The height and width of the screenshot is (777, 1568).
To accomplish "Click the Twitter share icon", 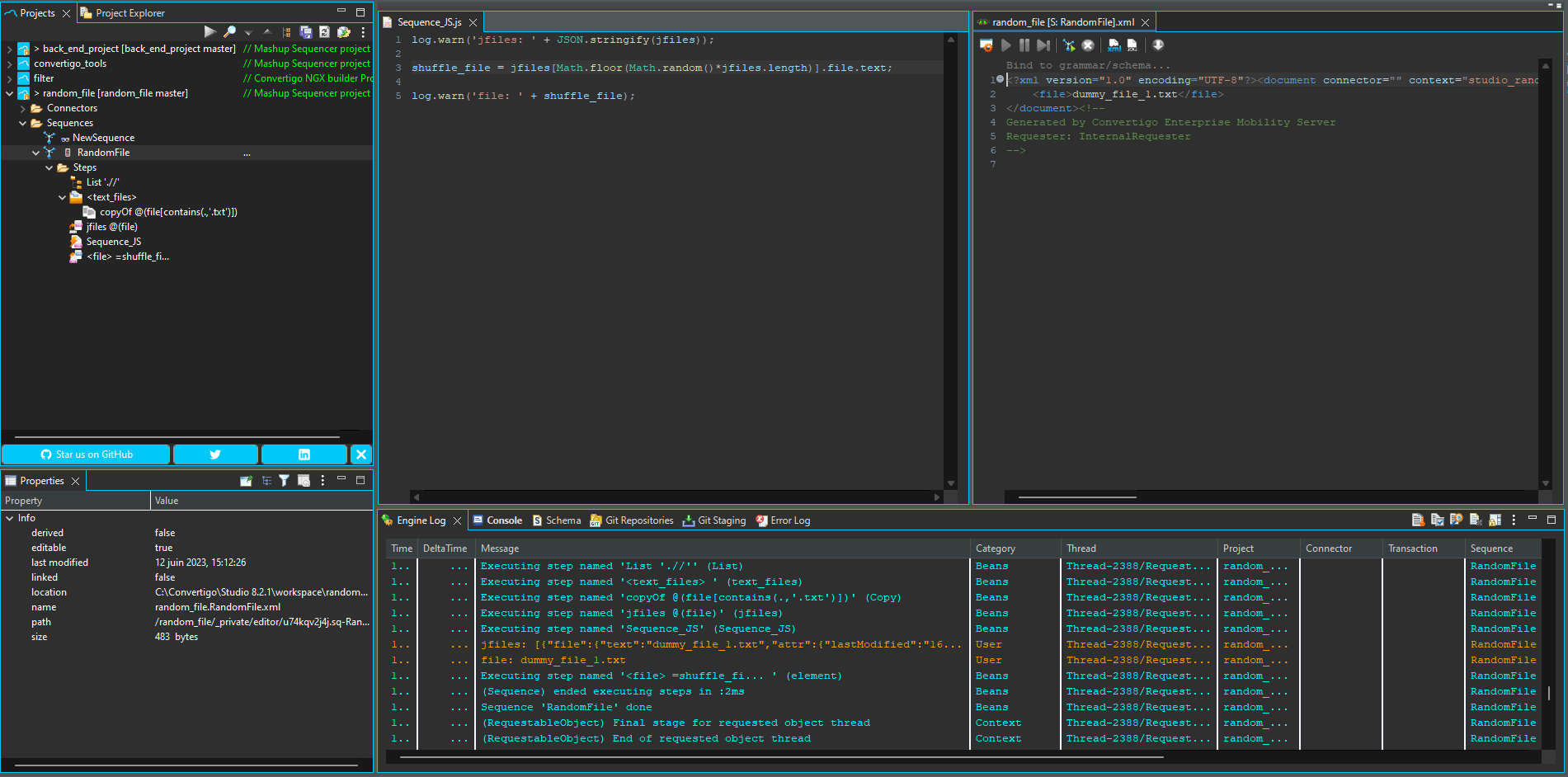I will pos(215,454).
